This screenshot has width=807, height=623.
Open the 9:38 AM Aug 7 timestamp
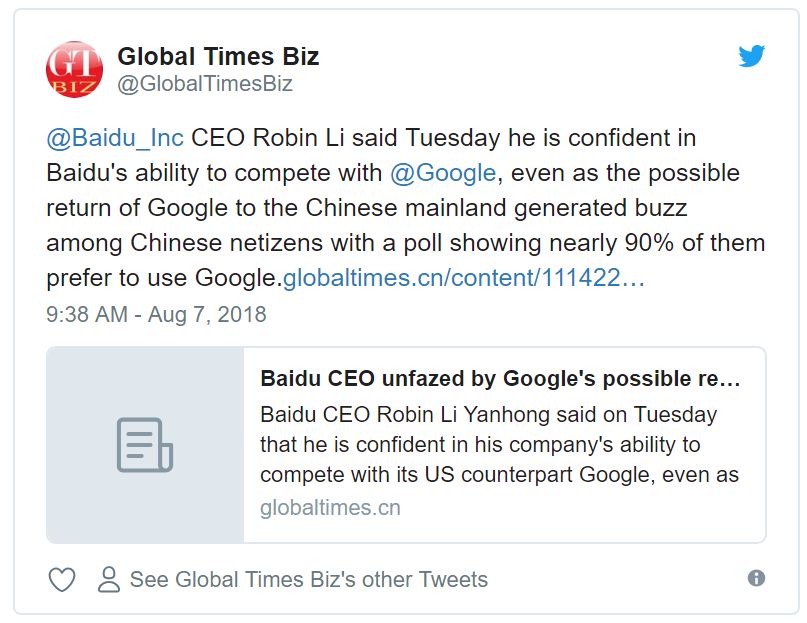pyautogui.click(x=156, y=314)
